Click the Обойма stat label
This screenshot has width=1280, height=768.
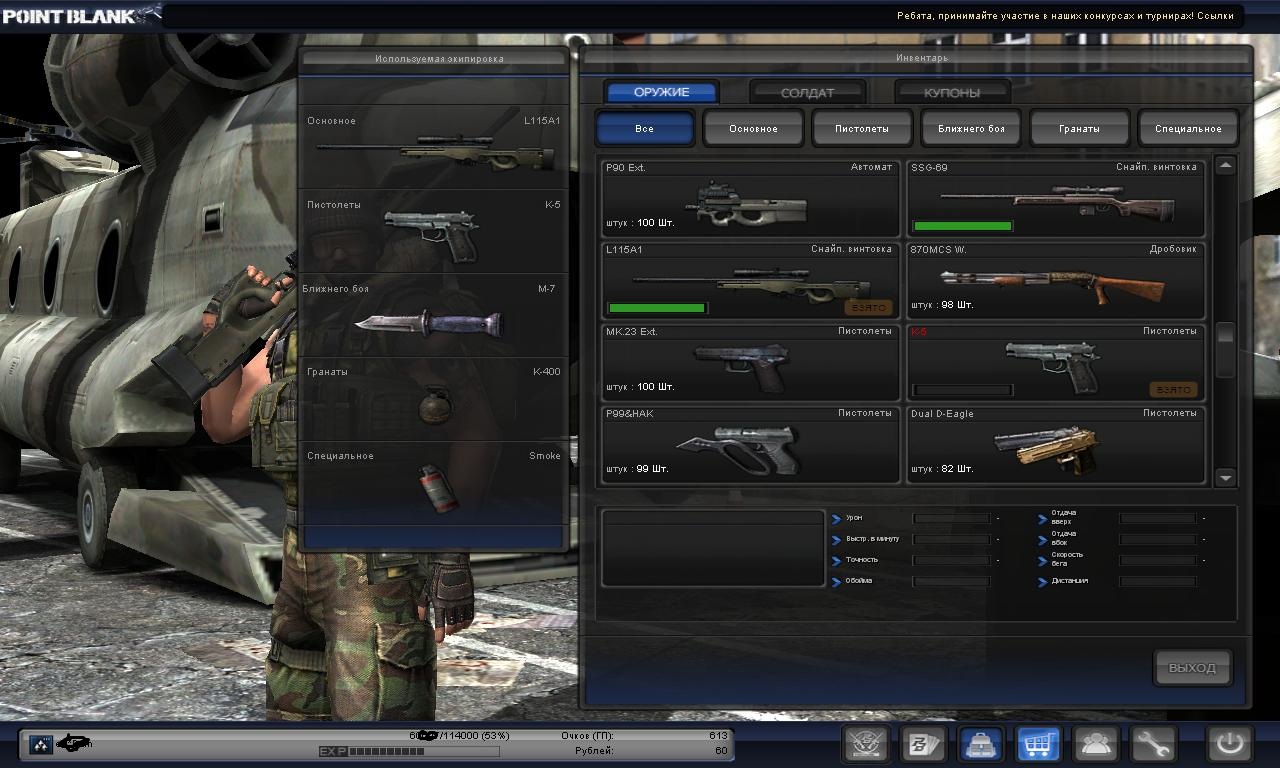[x=859, y=581]
